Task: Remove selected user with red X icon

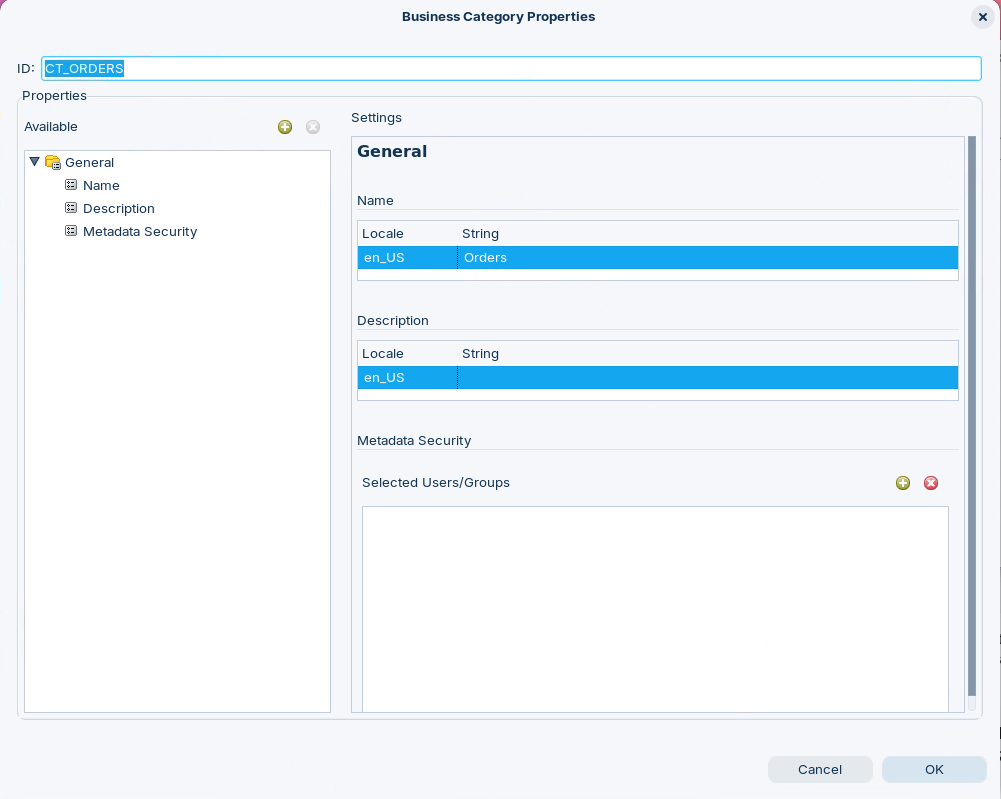Action: (931, 483)
